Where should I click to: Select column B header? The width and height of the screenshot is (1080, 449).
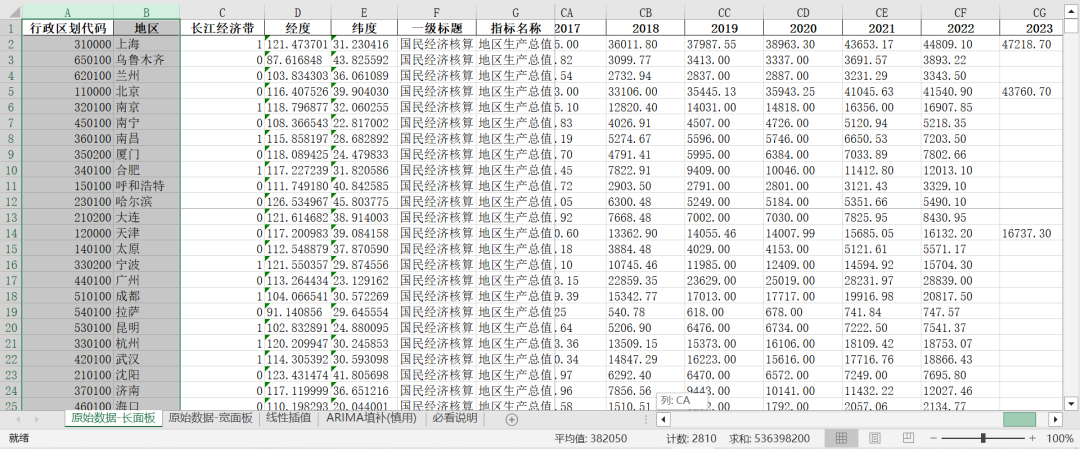click(x=147, y=12)
